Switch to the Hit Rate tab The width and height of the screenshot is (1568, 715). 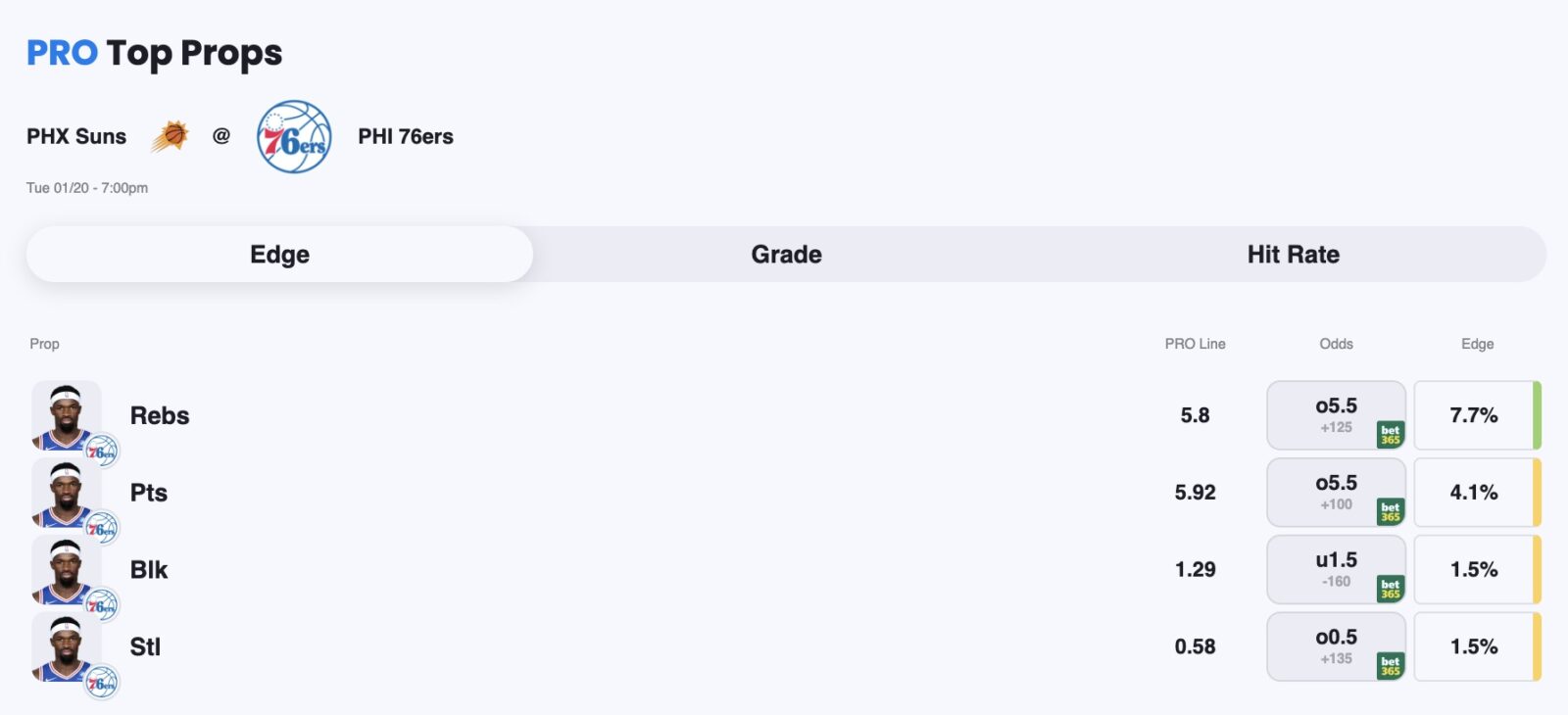(1293, 255)
